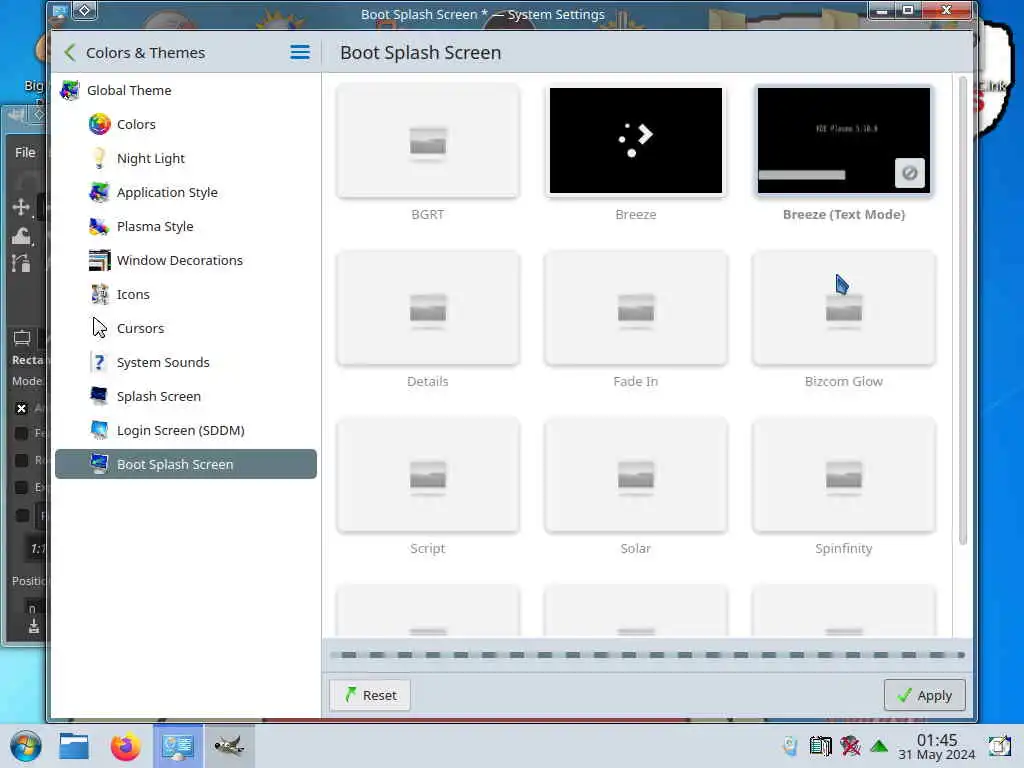Click the window menu icon in title bar
This screenshot has width=1024, height=768.
(59, 10)
